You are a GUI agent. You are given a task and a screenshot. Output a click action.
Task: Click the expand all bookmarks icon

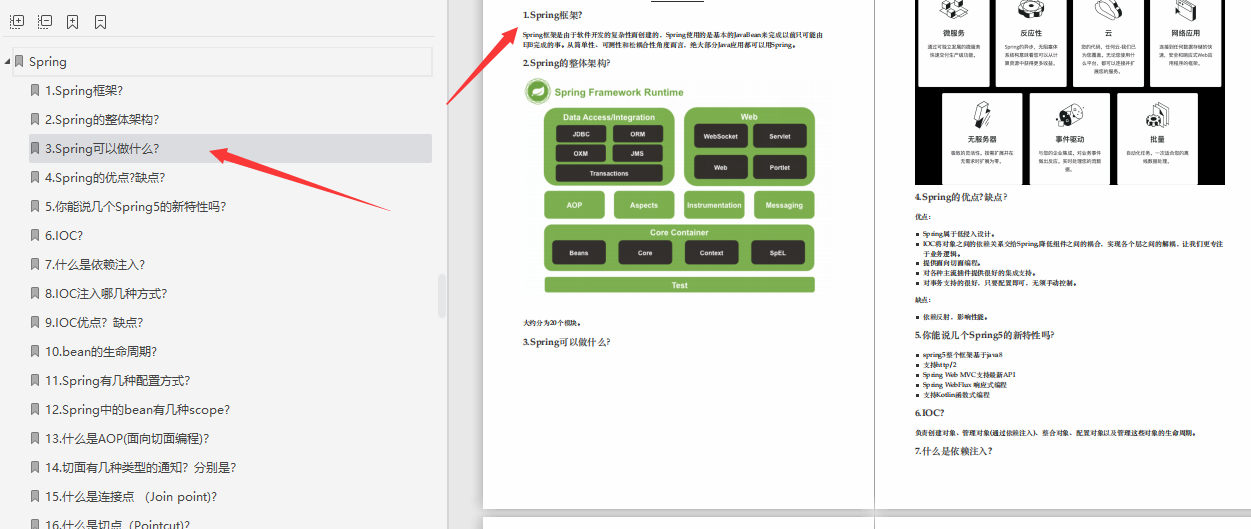[x=17, y=21]
